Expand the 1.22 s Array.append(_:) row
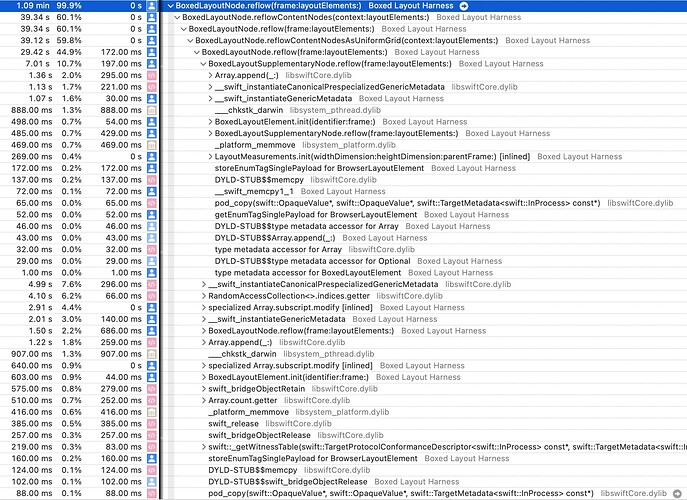Image resolution: width=687 pixels, height=500 pixels. tap(204, 343)
